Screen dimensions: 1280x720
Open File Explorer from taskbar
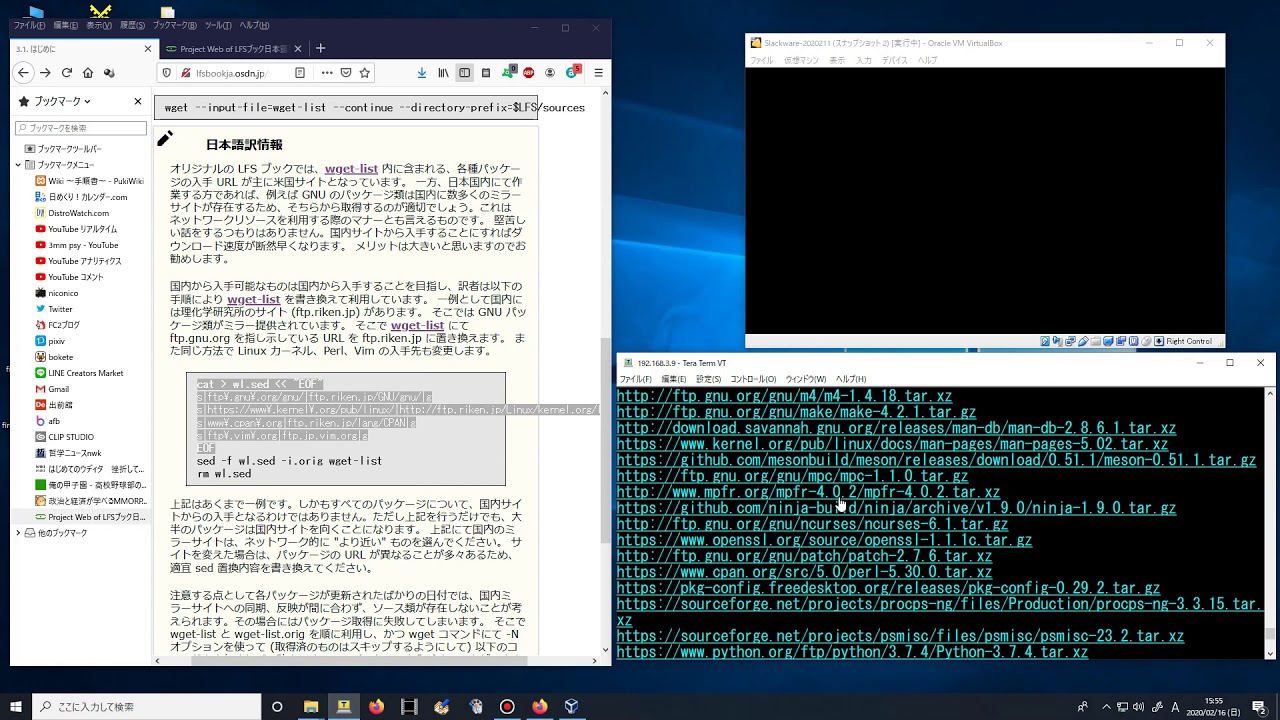point(311,706)
